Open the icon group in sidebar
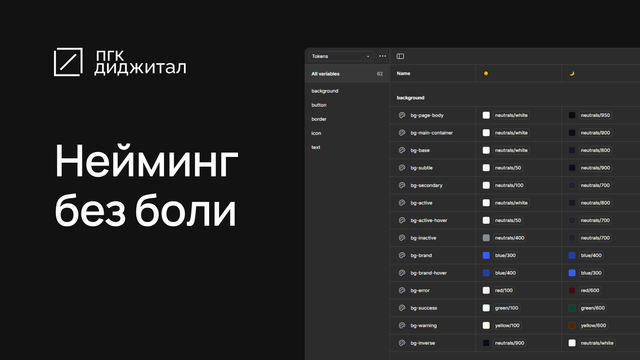640x360 pixels. point(316,133)
